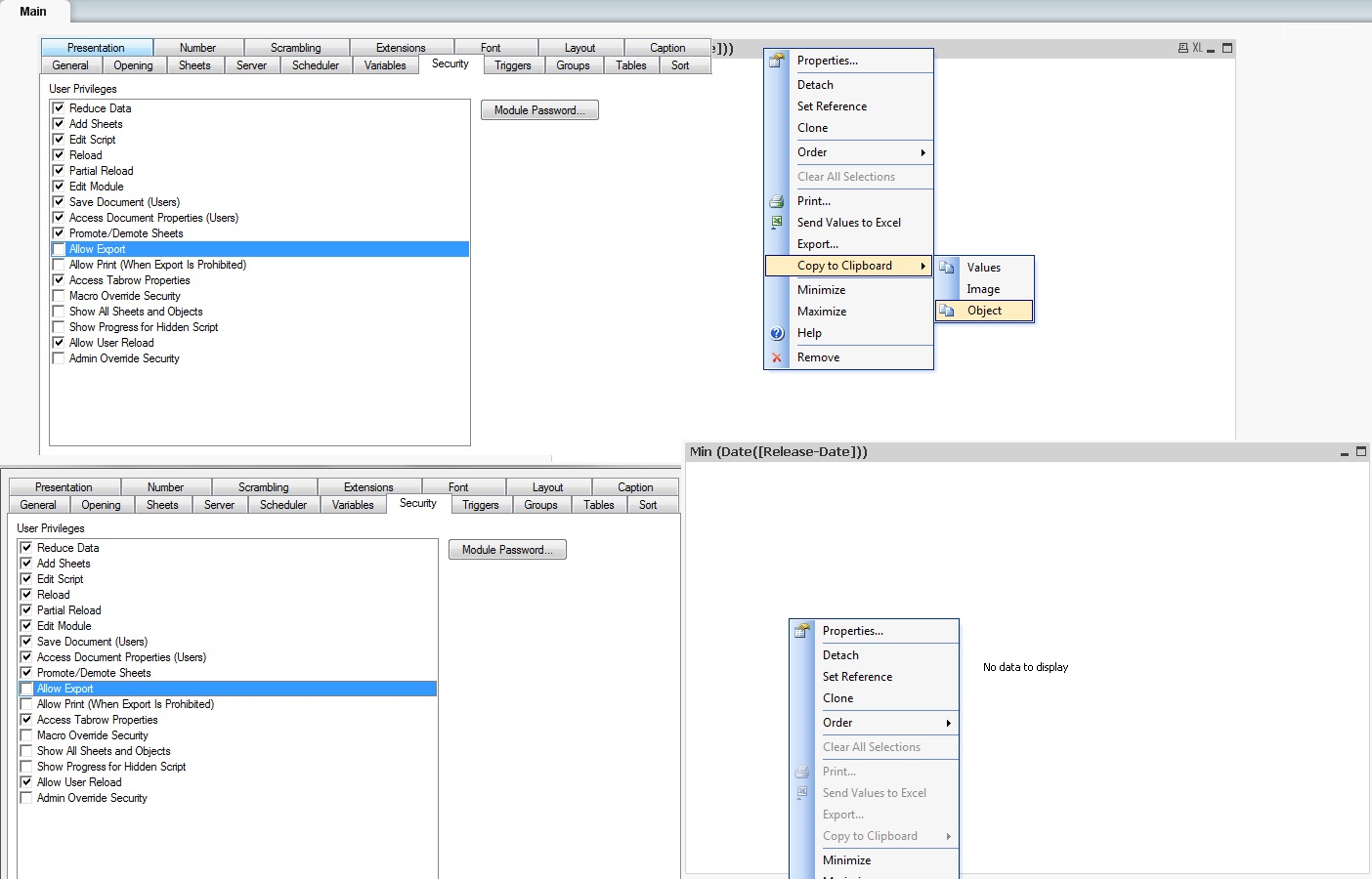Switch to the Scrambling tab in the upper dialog
This screenshot has height=879, width=1372.
(296, 48)
